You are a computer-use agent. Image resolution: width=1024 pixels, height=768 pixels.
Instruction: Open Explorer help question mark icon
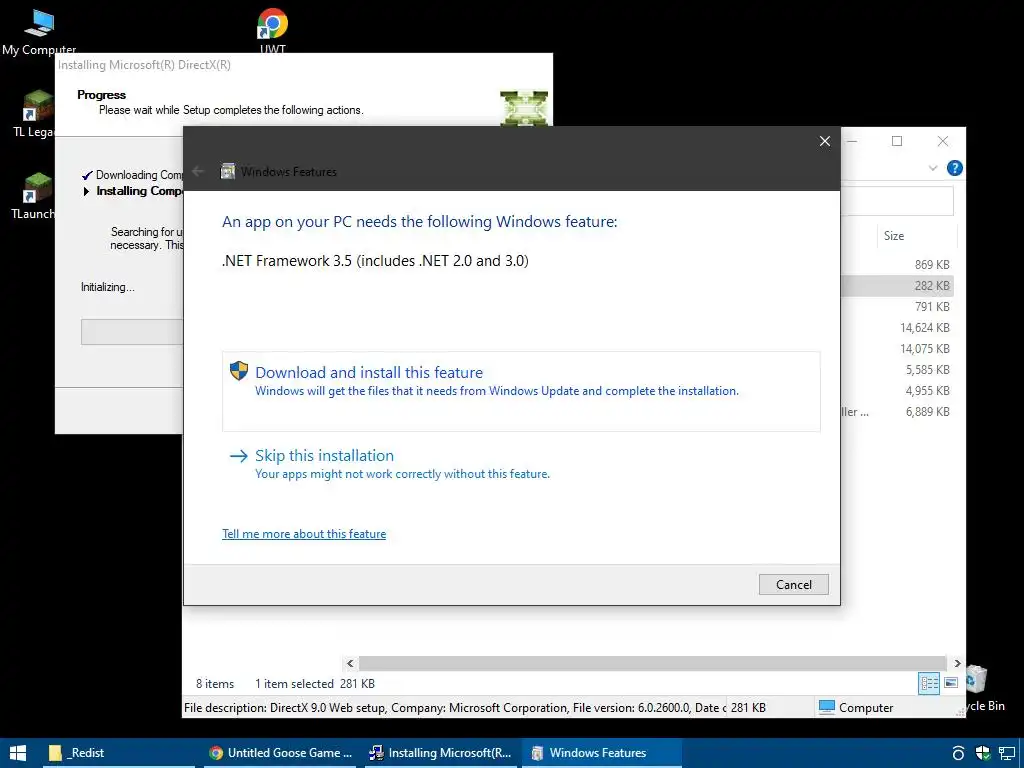tap(954, 168)
